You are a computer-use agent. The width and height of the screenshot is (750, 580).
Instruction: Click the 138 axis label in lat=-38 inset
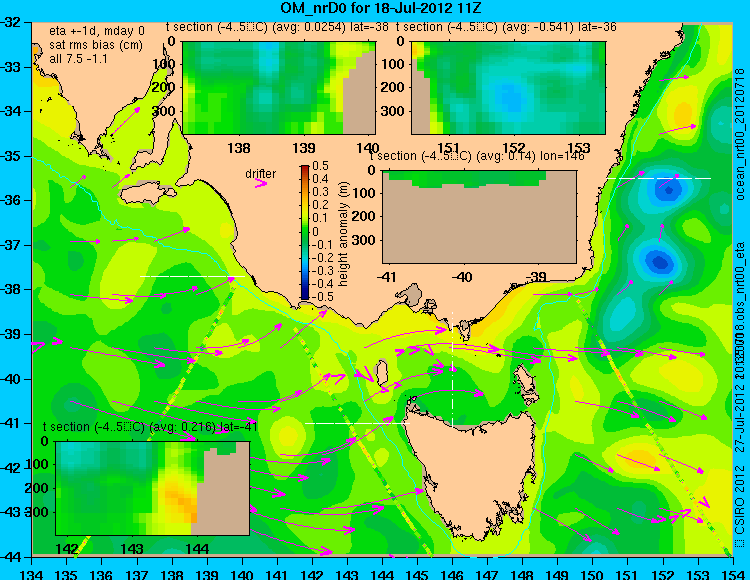[x=238, y=148]
